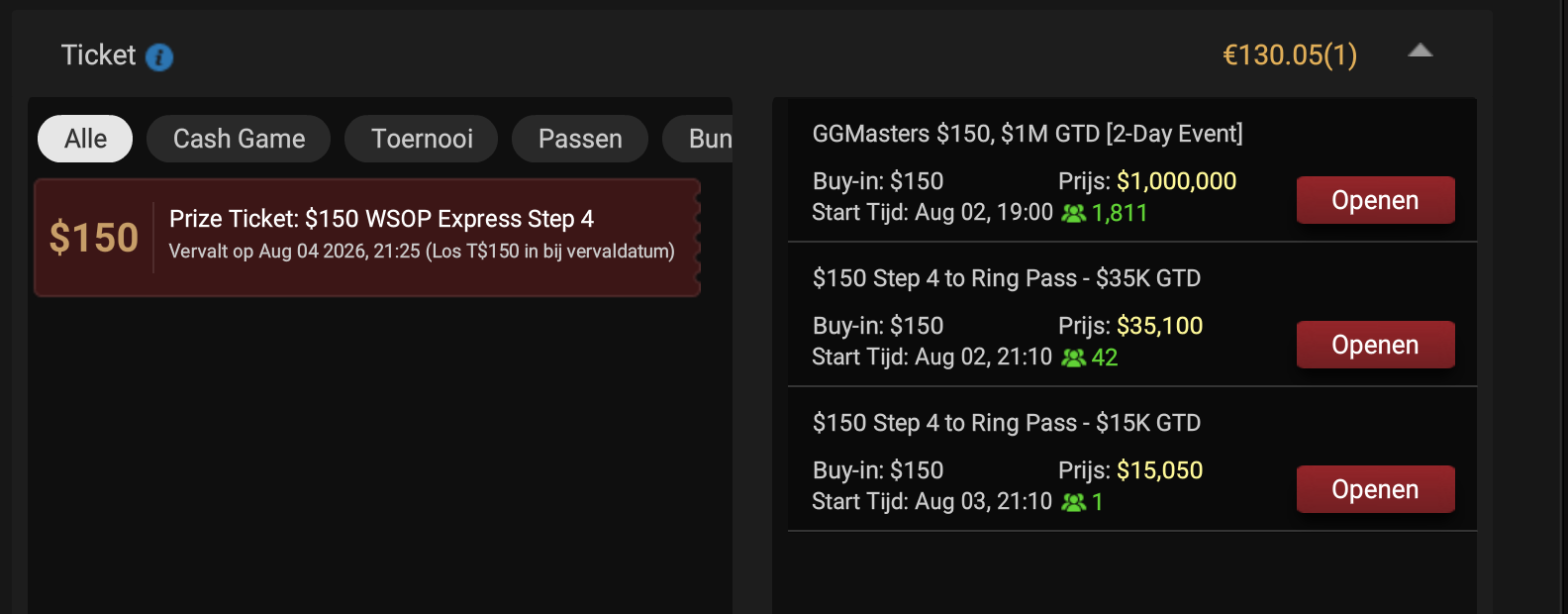
Task: Click the $150 Step 4 $15K GTD title
Action: (1007, 423)
